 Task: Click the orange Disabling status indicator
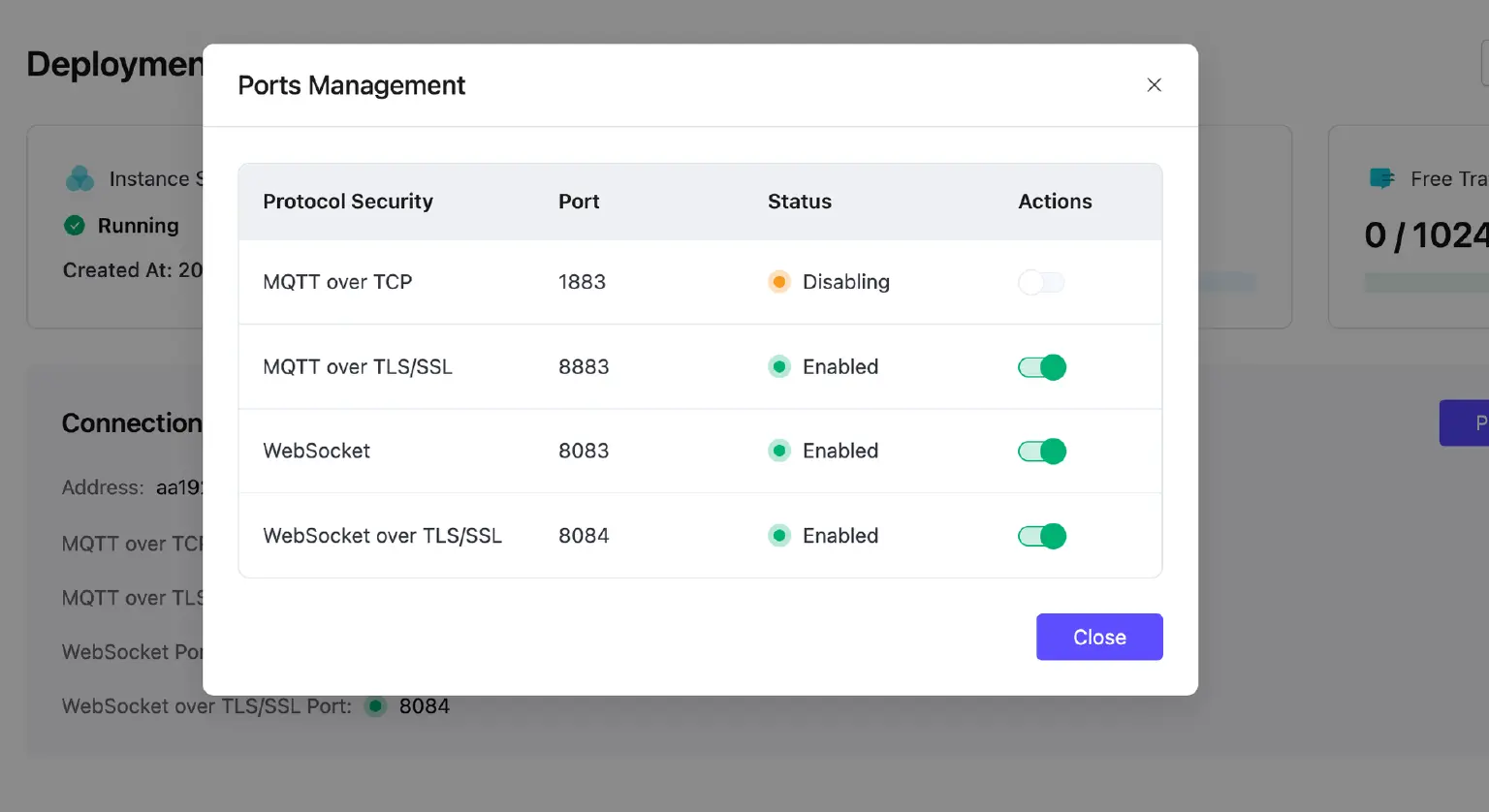(779, 282)
